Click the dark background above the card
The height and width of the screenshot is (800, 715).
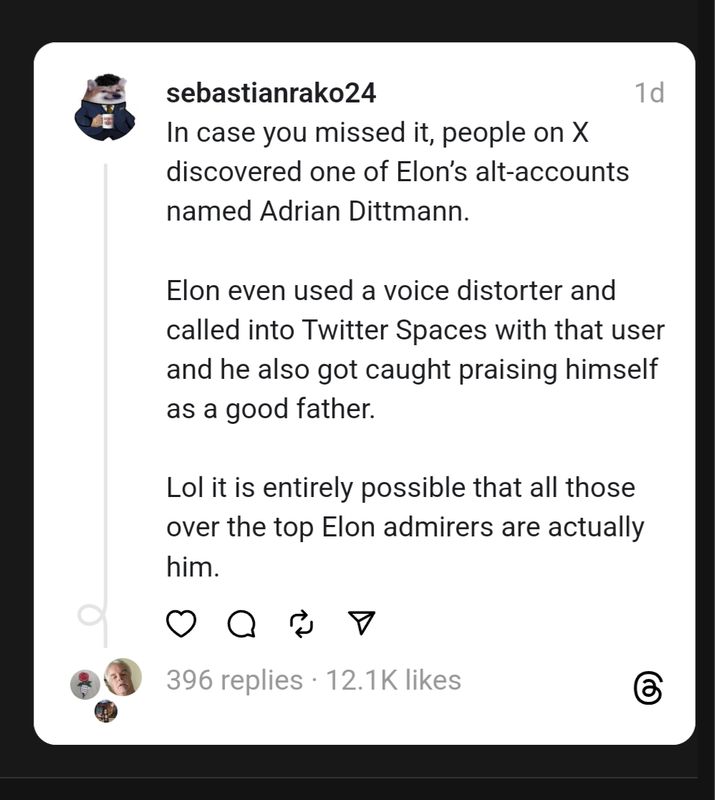pyautogui.click(x=357, y=20)
